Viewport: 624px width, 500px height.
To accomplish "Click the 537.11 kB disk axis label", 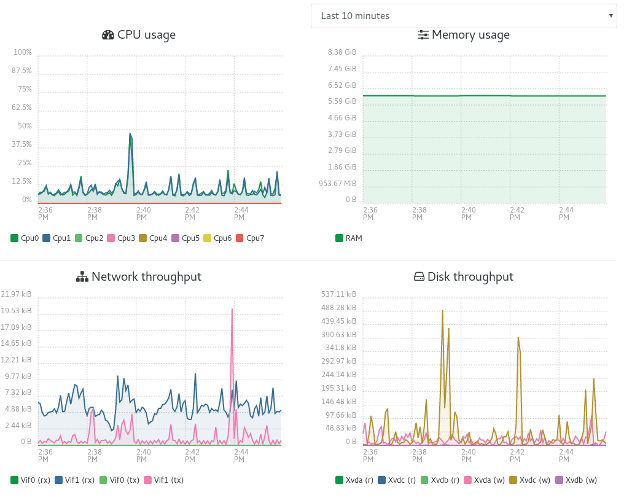I will (x=339, y=294).
